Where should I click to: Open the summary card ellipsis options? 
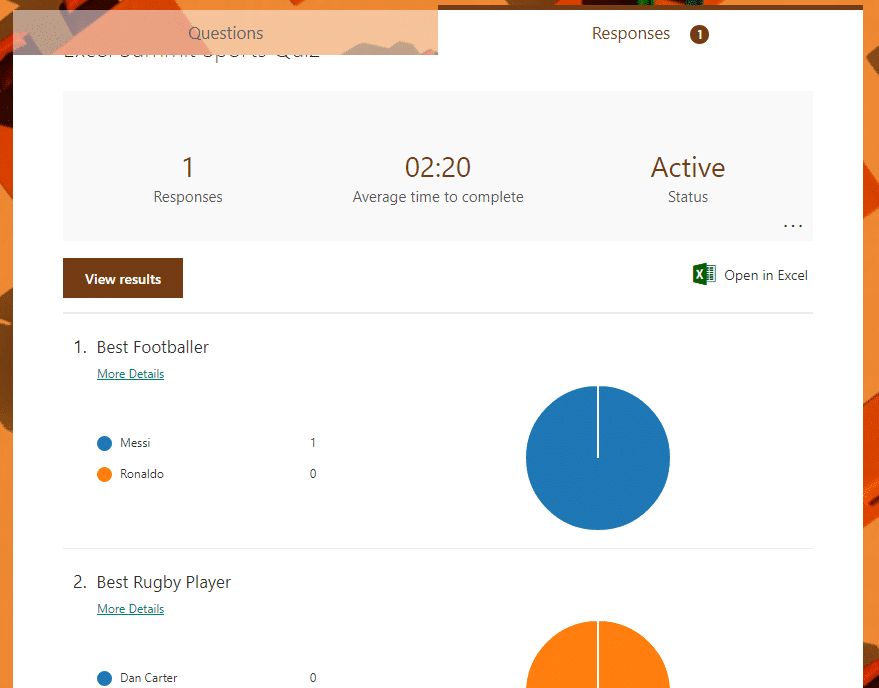(793, 225)
